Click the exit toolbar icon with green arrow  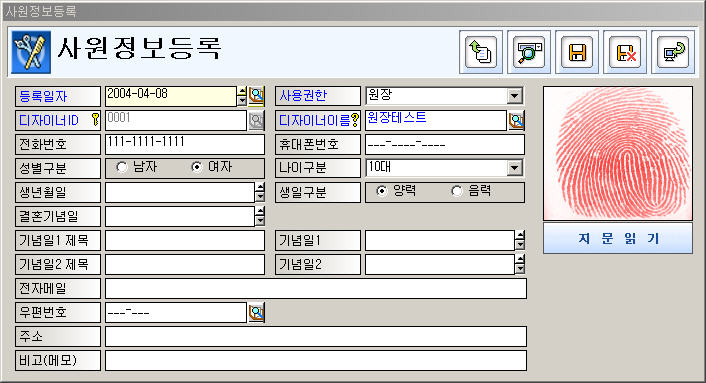[673, 52]
